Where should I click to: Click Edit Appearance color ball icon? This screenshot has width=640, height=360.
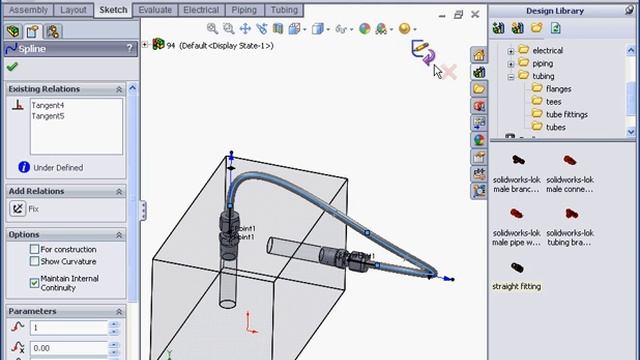364,29
